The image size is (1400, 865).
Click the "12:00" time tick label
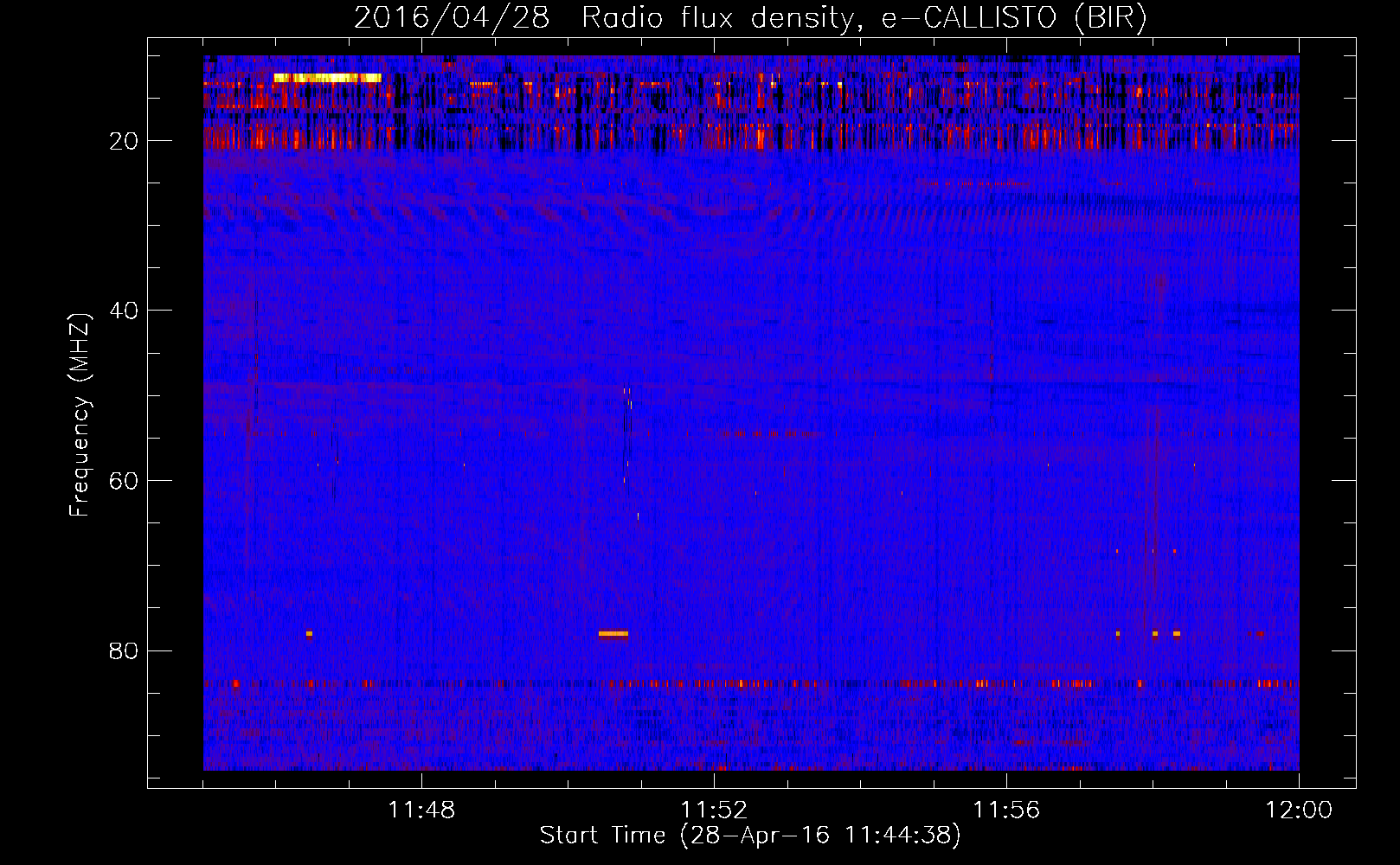coord(1299,811)
